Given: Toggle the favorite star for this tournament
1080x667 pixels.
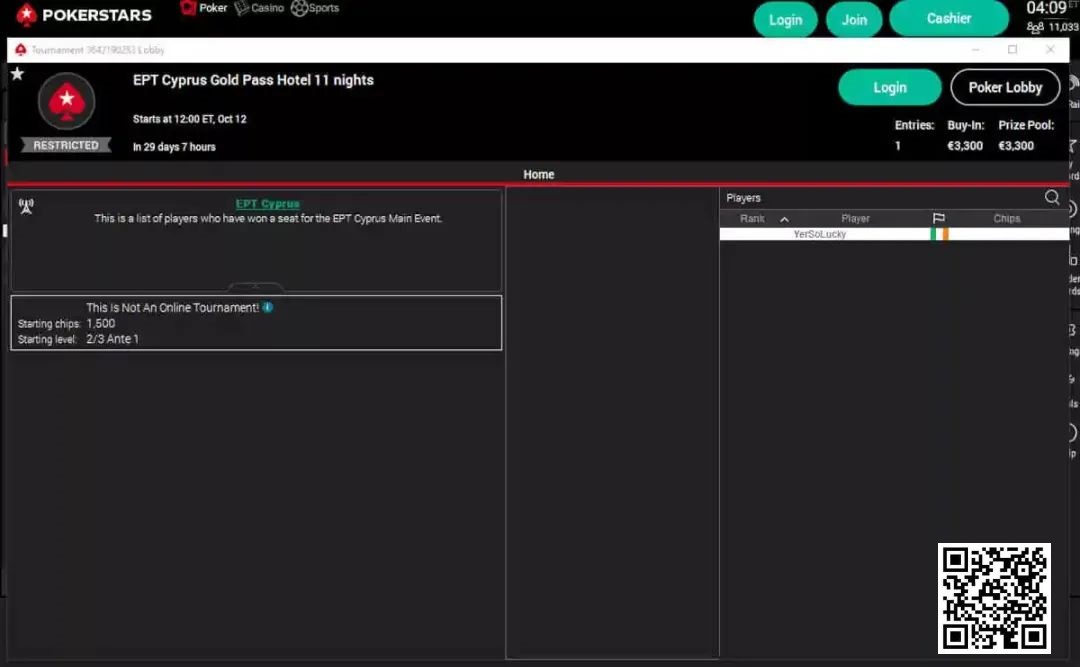Looking at the screenshot, I should pos(17,73).
